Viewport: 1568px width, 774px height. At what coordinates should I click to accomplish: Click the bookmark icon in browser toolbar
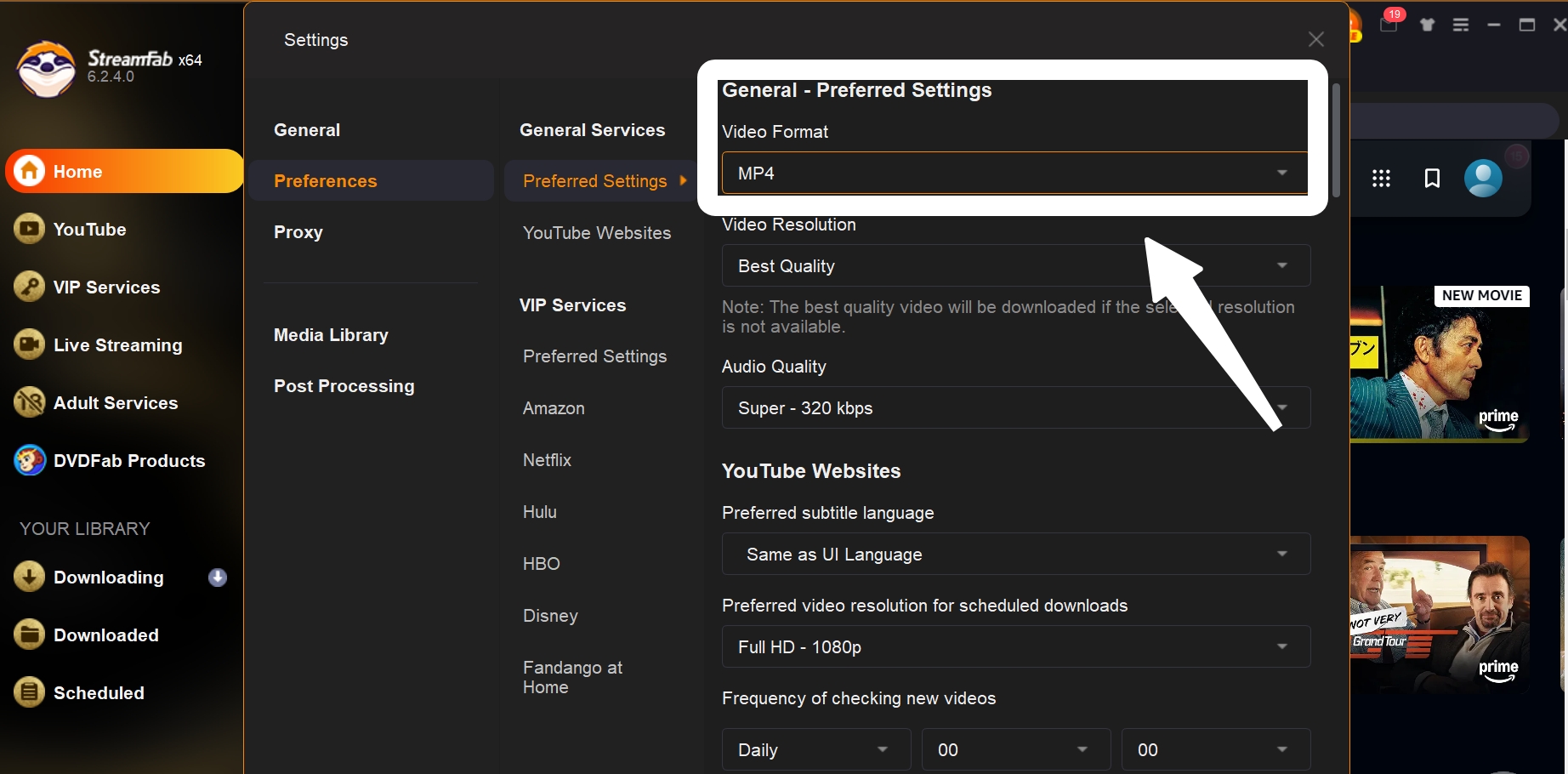click(1432, 178)
